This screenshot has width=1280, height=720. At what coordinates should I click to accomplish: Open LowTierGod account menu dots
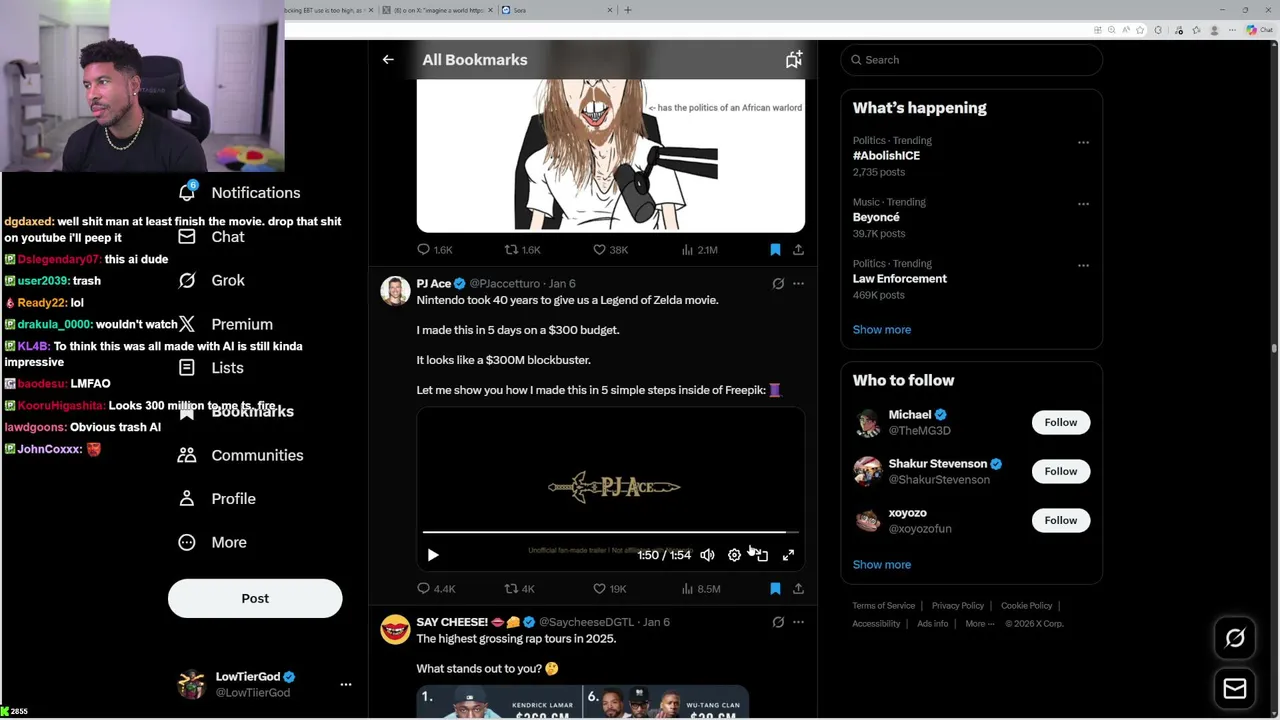[x=346, y=685]
